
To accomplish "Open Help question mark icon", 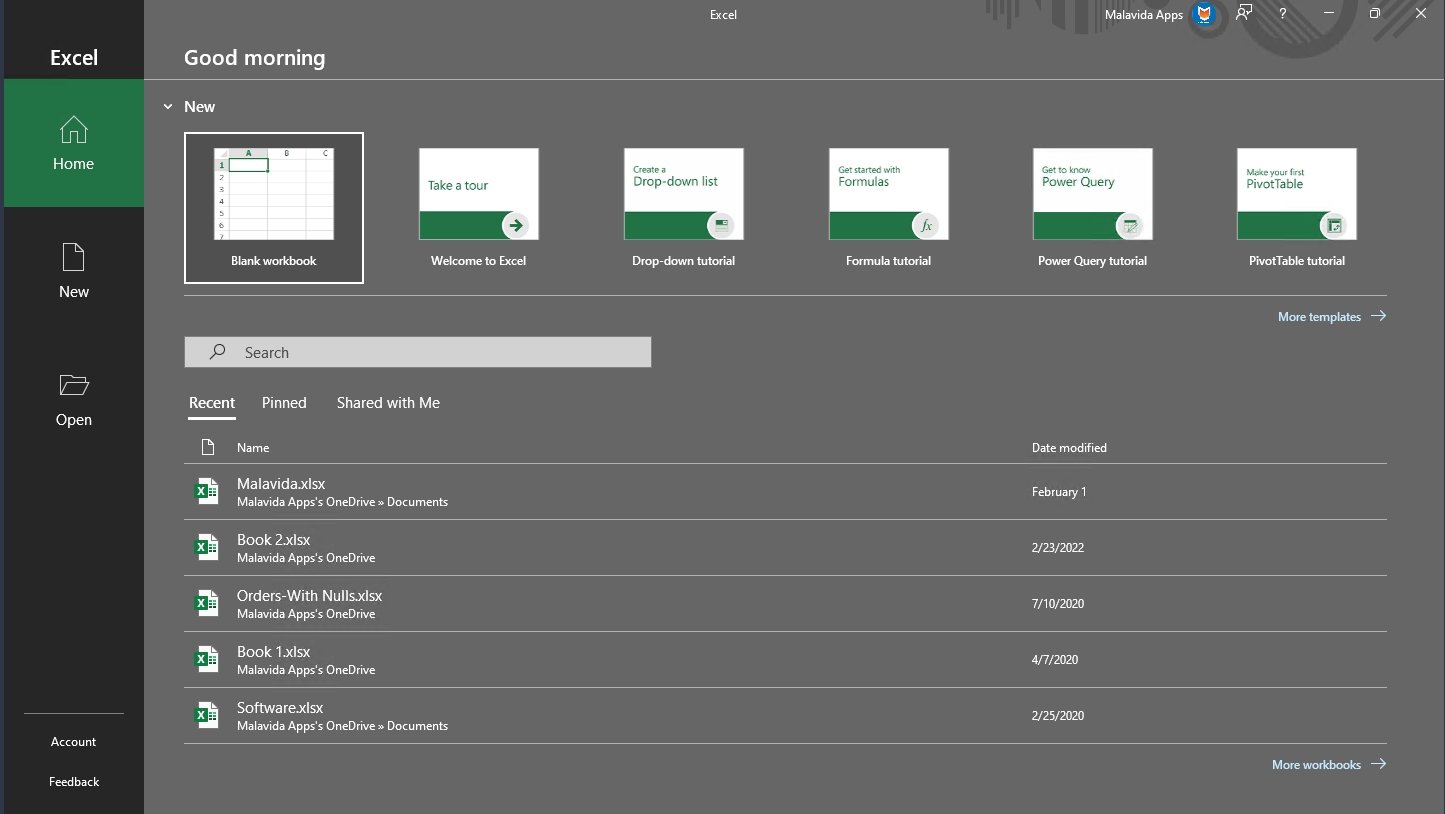I will pos(1283,14).
